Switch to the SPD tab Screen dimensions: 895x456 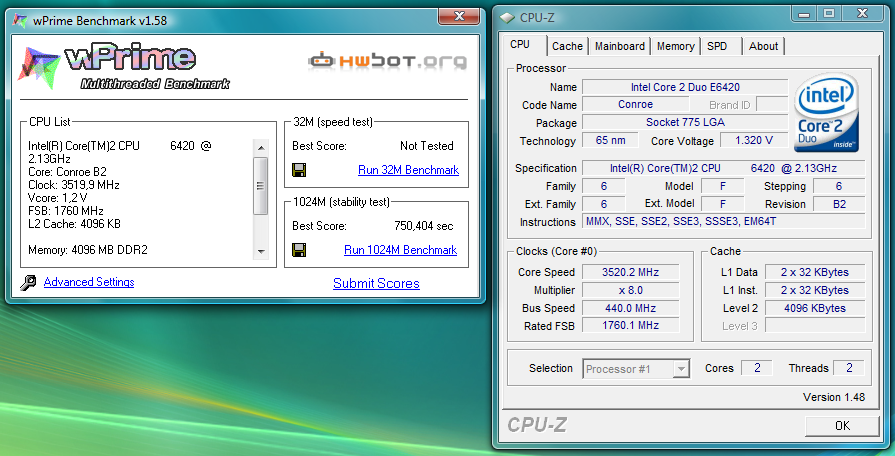[x=717, y=46]
